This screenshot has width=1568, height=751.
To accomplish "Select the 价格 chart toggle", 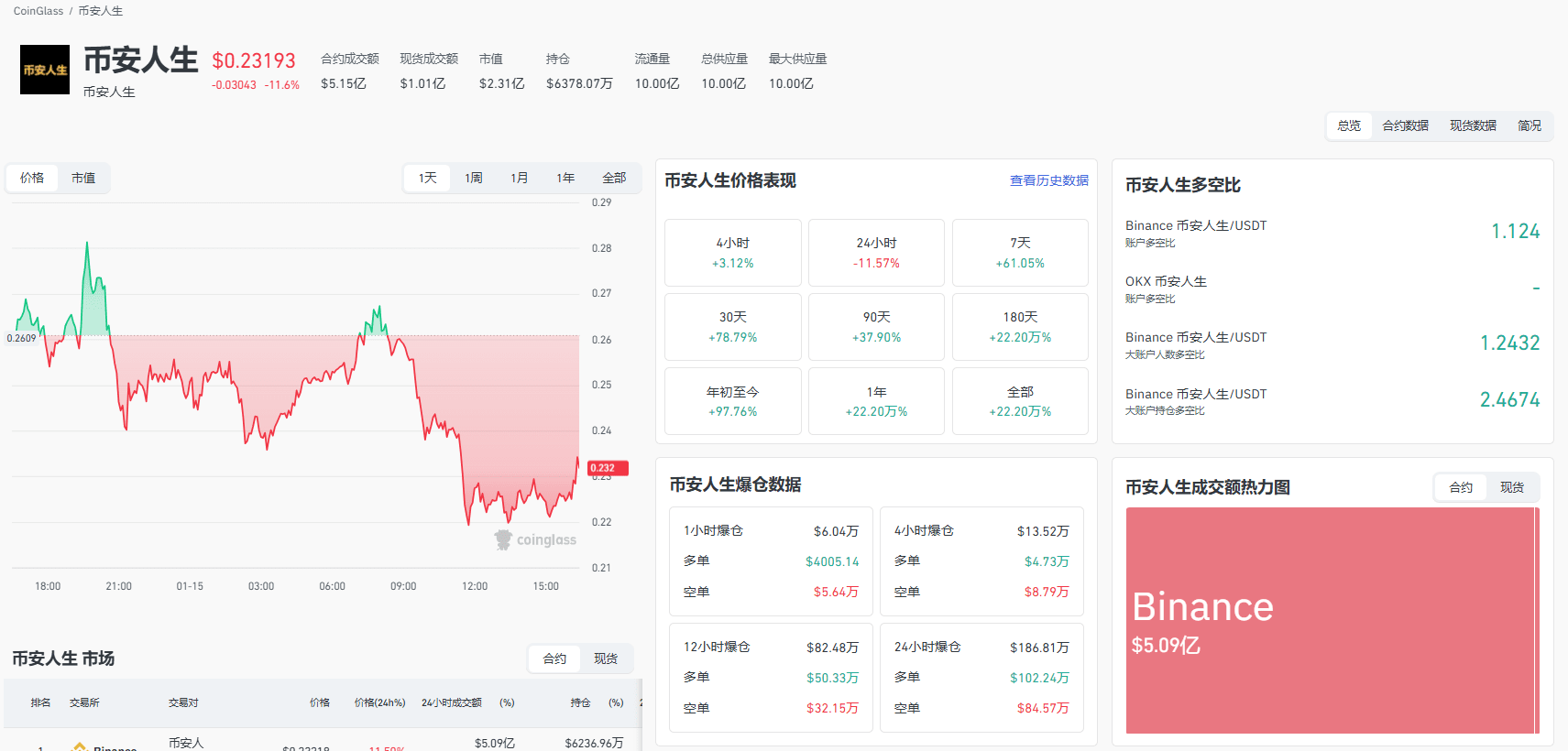I will pyautogui.click(x=32, y=178).
